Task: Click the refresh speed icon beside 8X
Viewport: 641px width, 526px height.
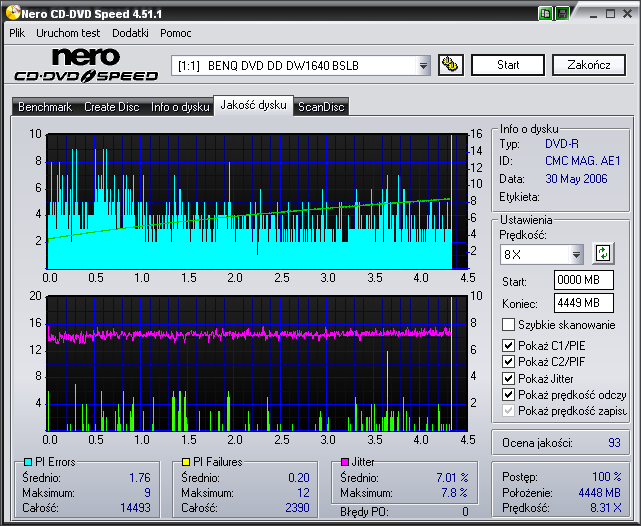Action: click(603, 253)
